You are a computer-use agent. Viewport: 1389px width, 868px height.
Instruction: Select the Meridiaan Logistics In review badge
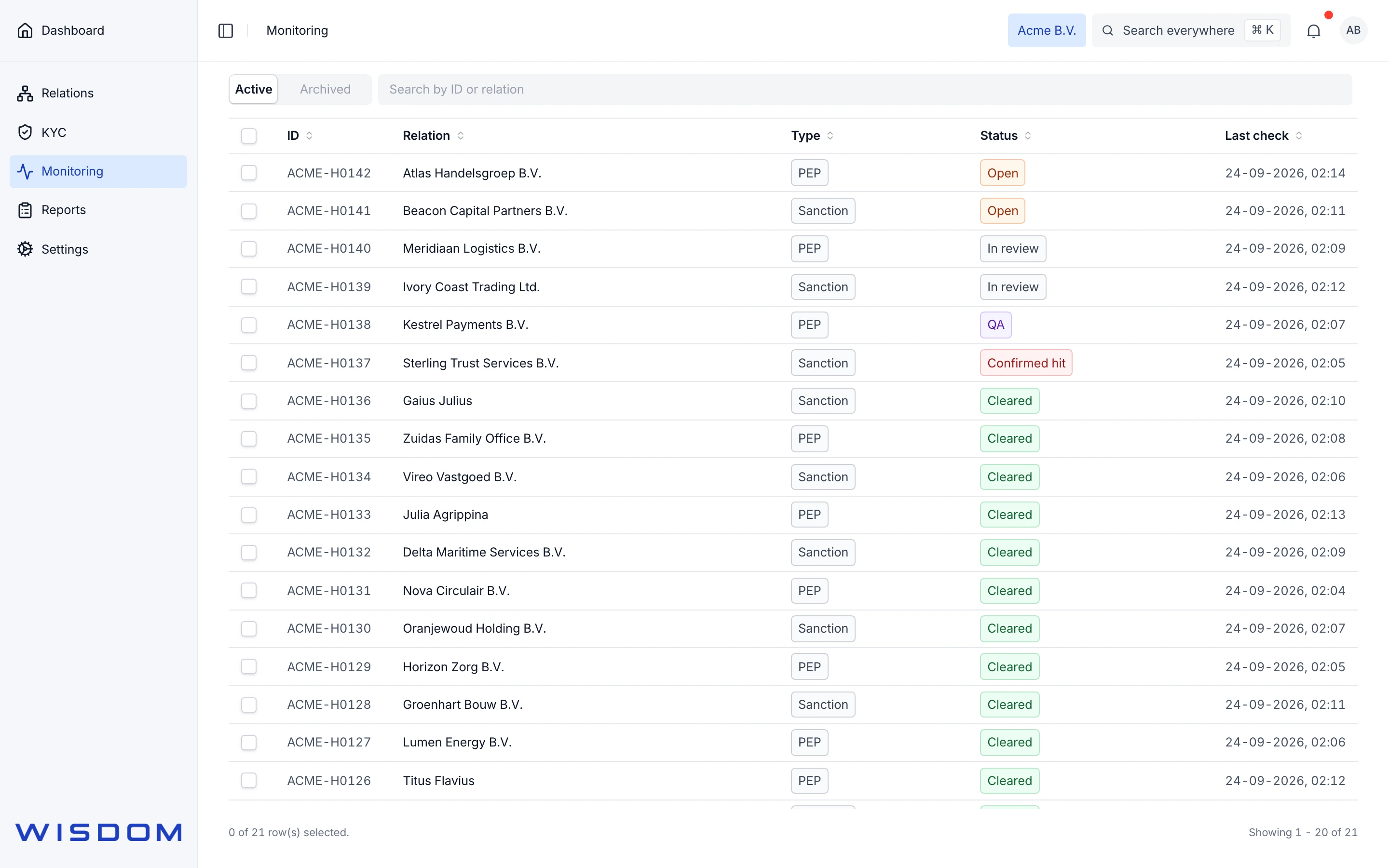pyautogui.click(x=1012, y=248)
